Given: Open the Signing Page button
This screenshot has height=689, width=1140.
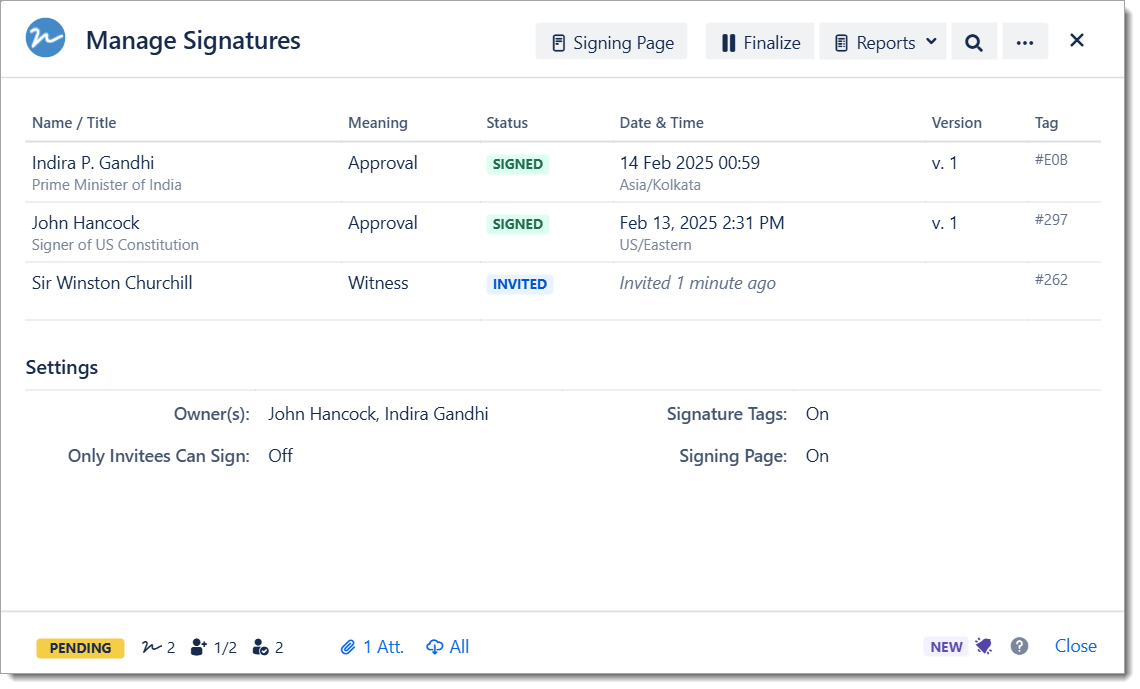Looking at the screenshot, I should click(x=612, y=42).
